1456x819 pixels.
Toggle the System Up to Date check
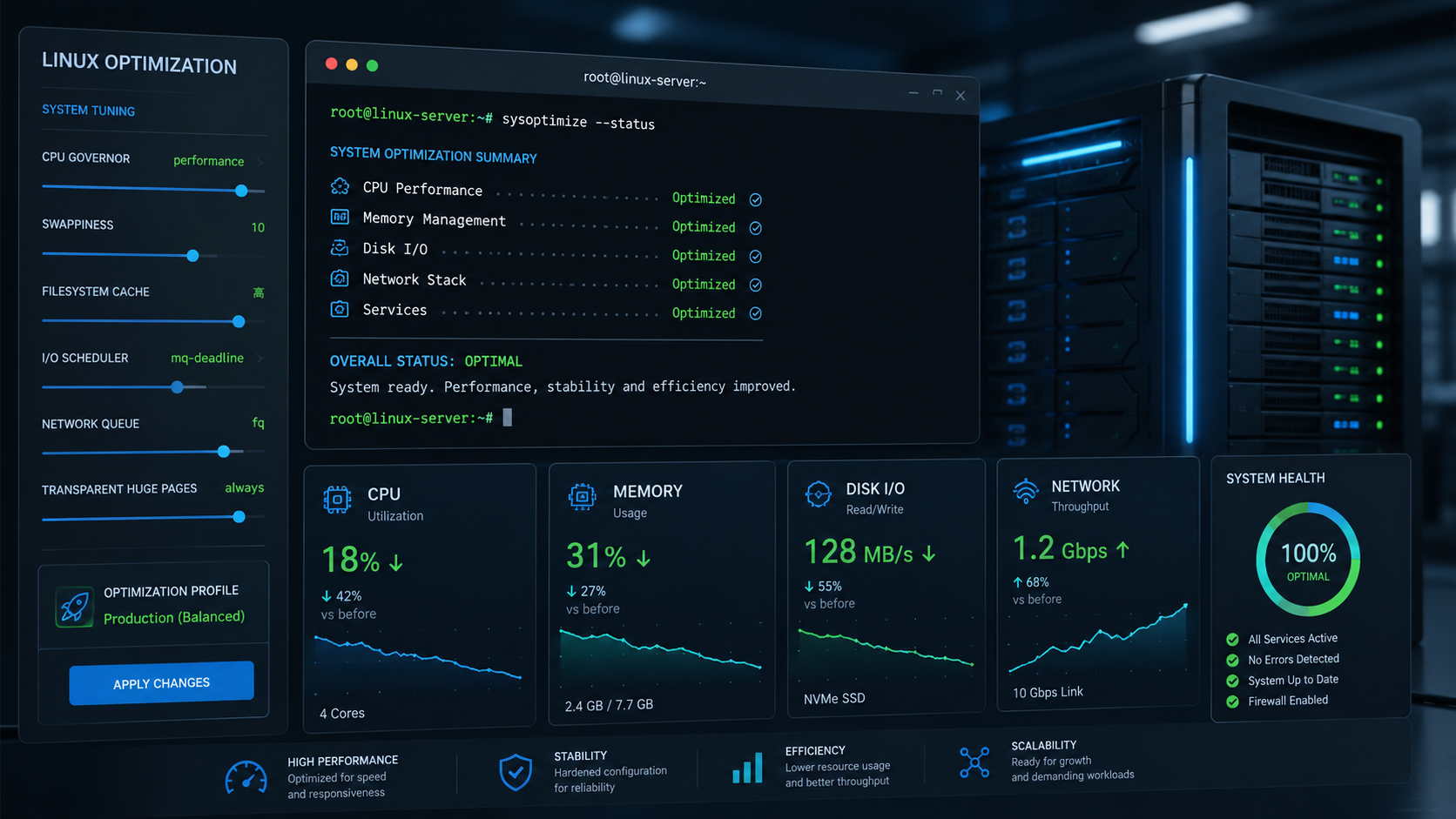tap(1232, 681)
